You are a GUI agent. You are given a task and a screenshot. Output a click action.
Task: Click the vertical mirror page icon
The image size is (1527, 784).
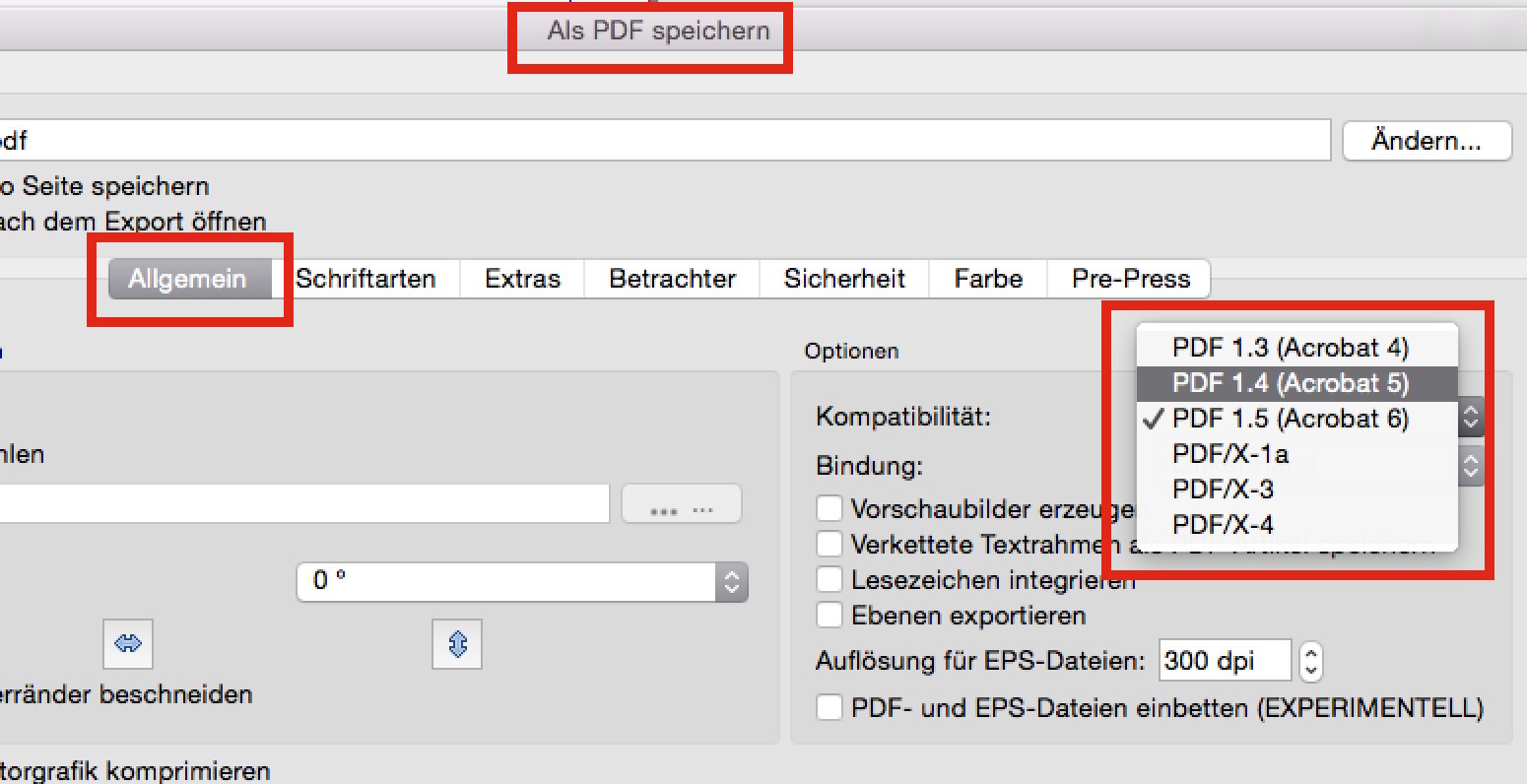[457, 644]
